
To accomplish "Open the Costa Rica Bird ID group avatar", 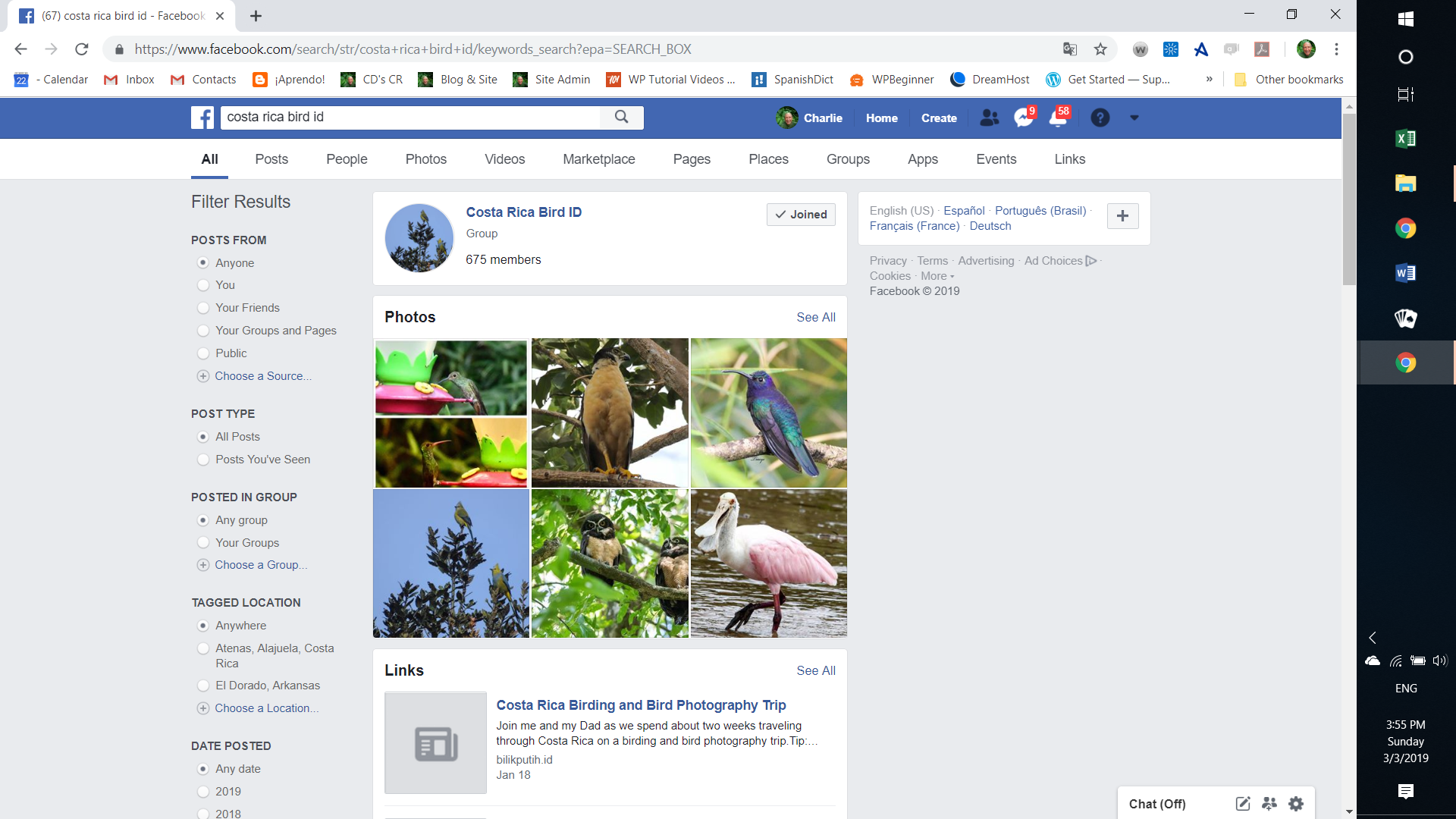I will 419,237.
